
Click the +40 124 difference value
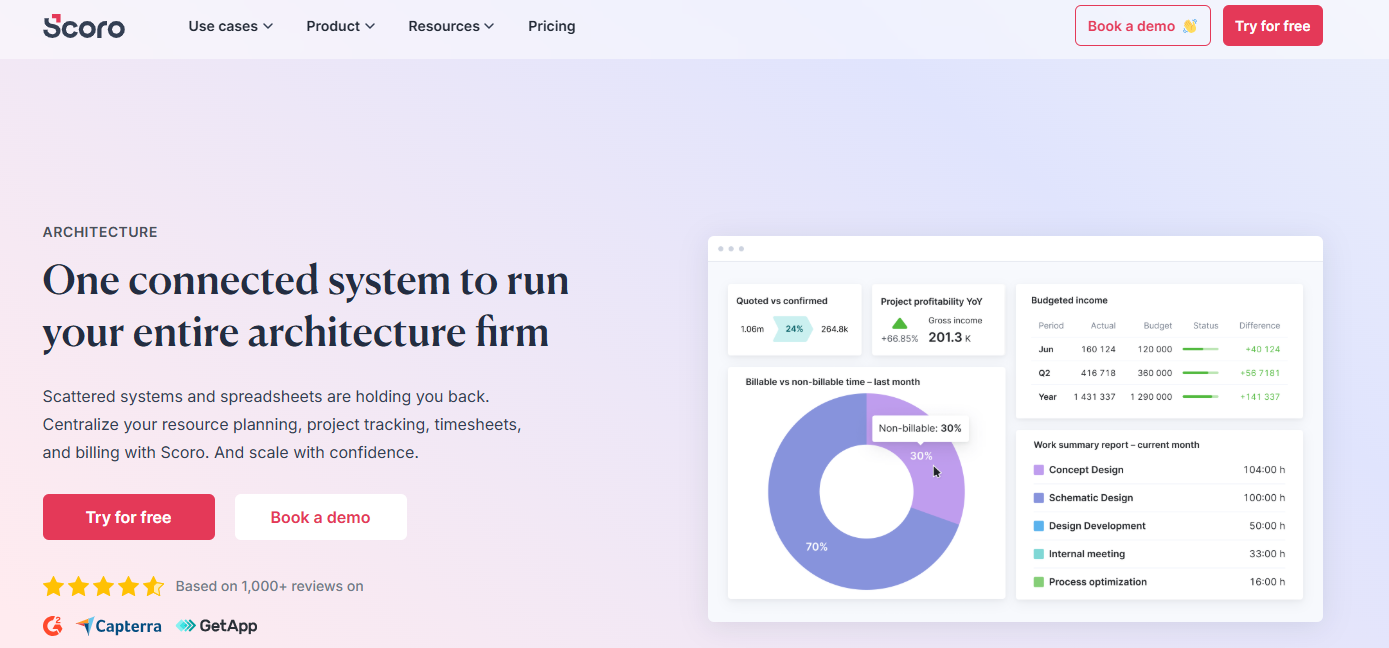[x=1262, y=349]
